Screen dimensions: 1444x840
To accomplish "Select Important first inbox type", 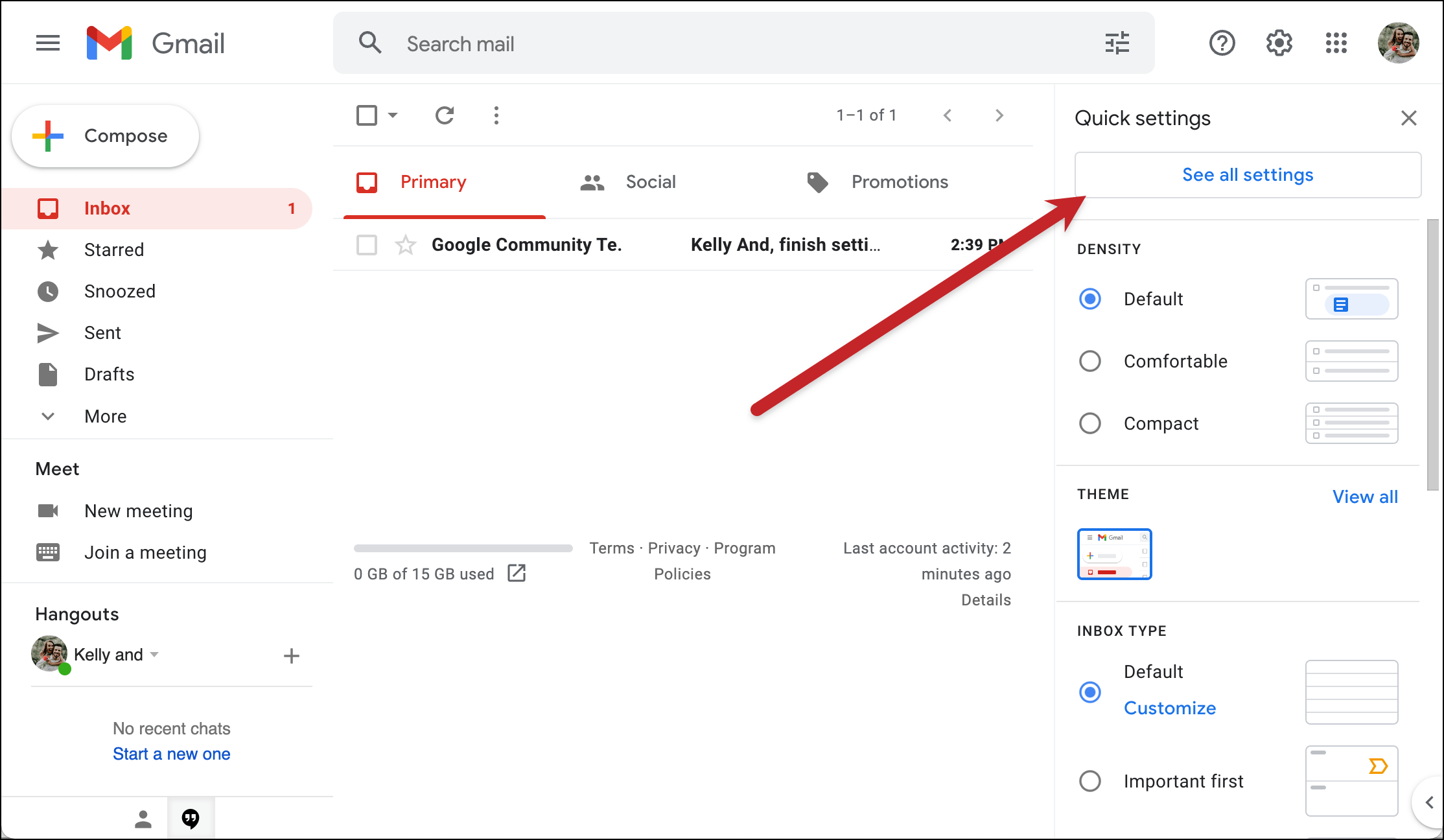I will 1090,781.
